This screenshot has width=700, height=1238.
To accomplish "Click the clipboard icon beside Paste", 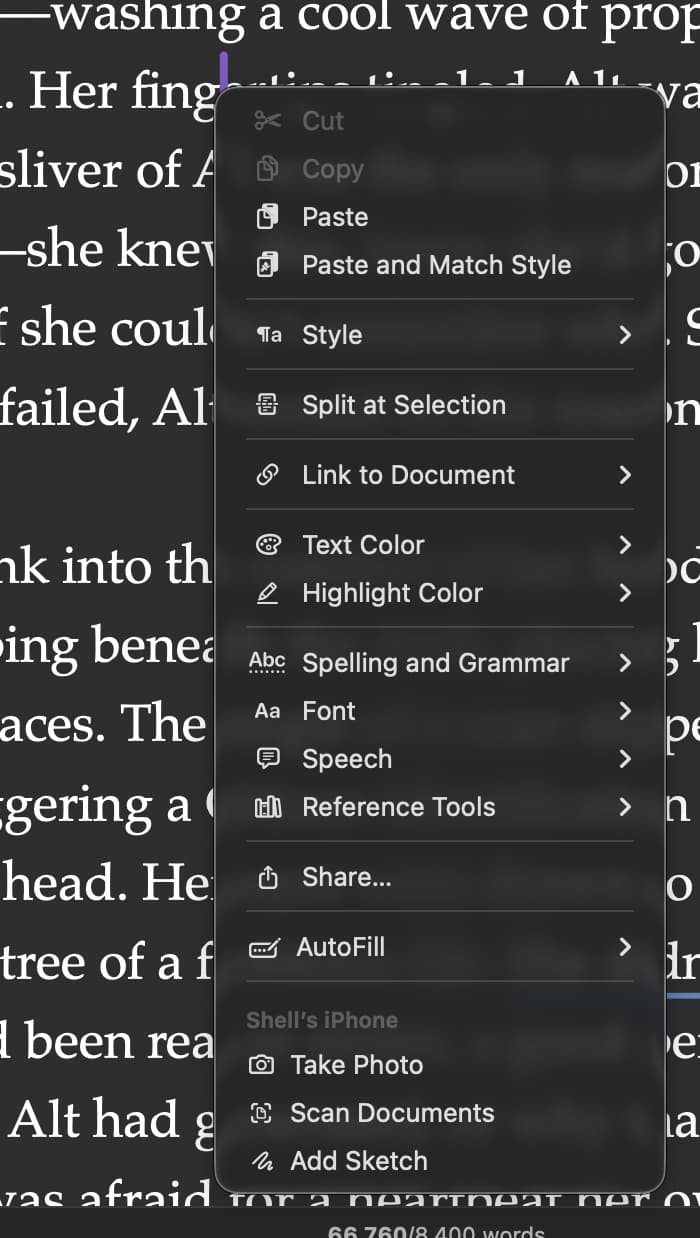I will pyautogui.click(x=267, y=217).
